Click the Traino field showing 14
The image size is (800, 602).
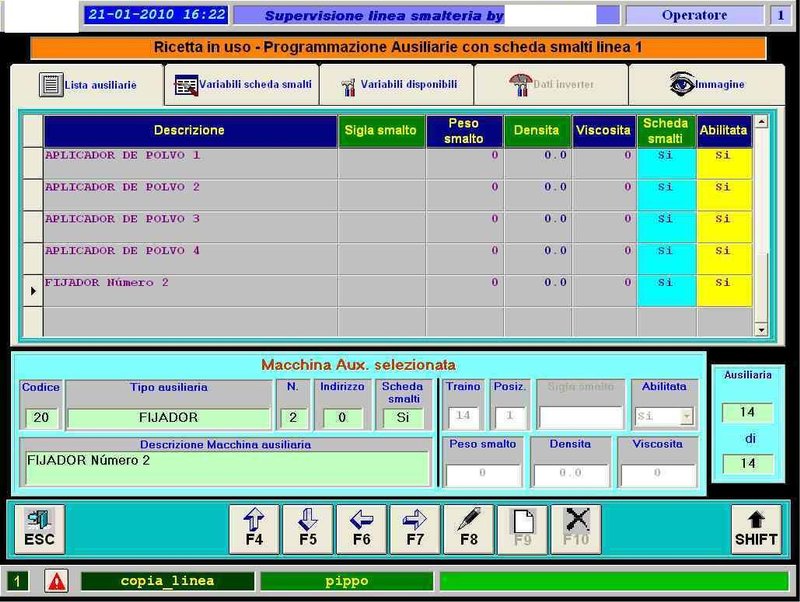click(463, 416)
